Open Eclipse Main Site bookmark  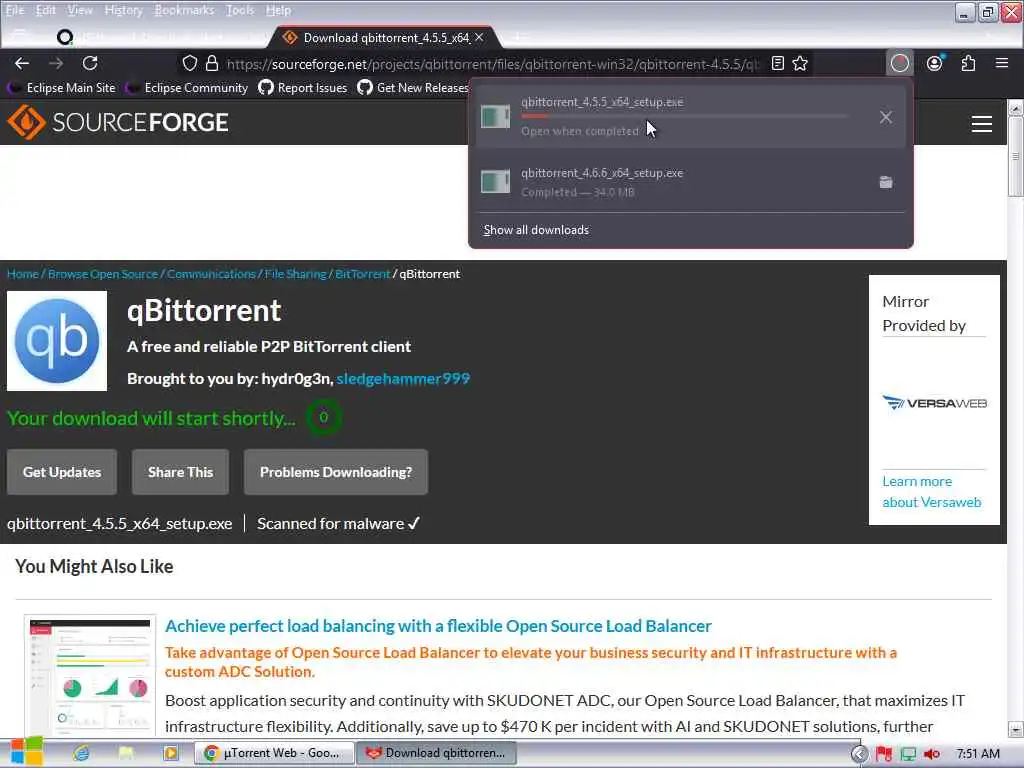[x=61, y=88]
